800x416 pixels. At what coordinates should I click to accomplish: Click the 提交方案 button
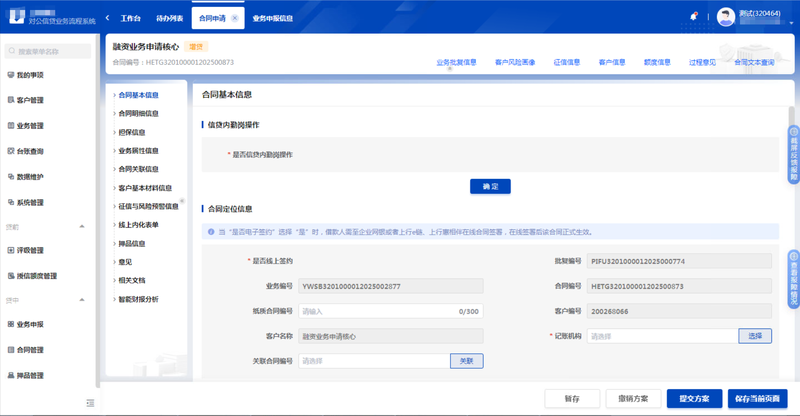[694, 398]
